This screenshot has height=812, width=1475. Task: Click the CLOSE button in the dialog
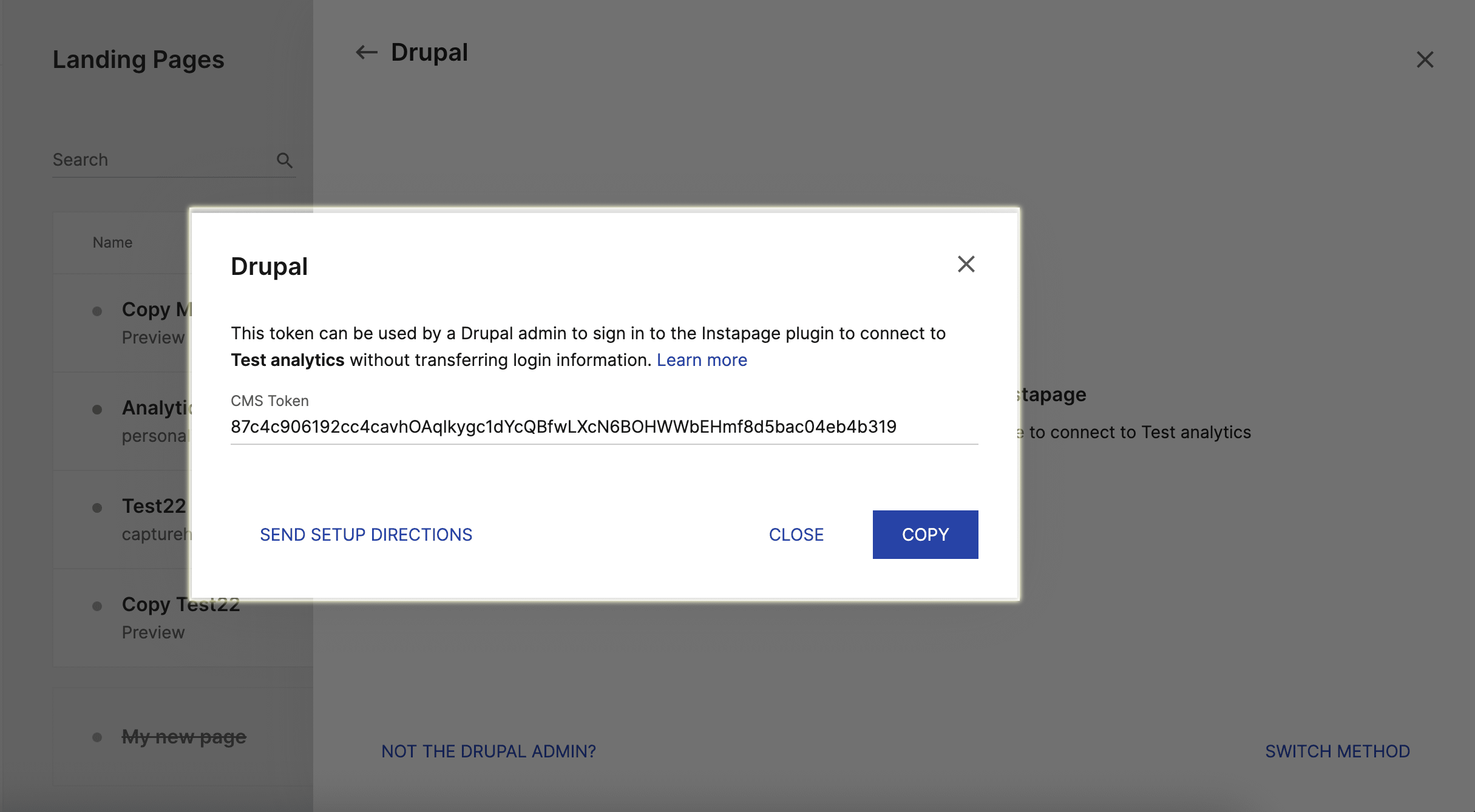click(x=796, y=534)
